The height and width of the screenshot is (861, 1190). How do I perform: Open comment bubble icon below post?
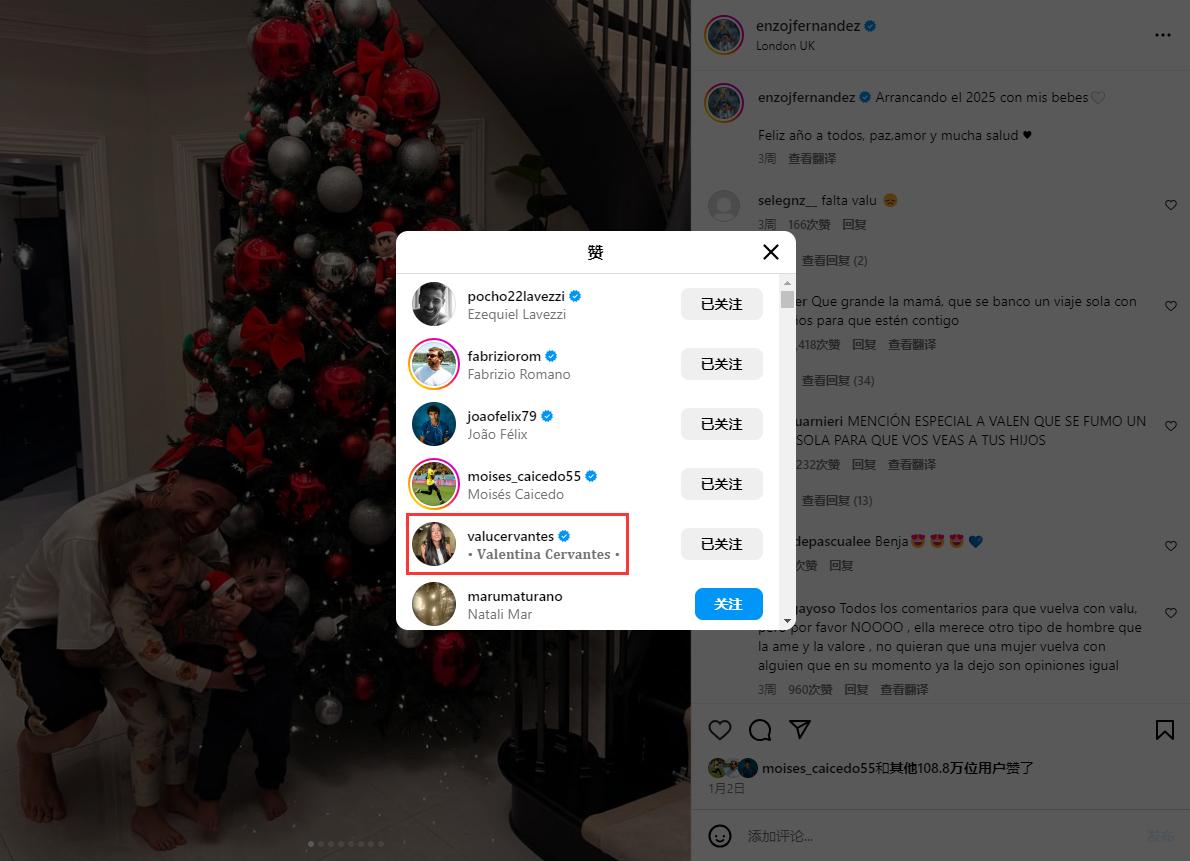pos(760,730)
